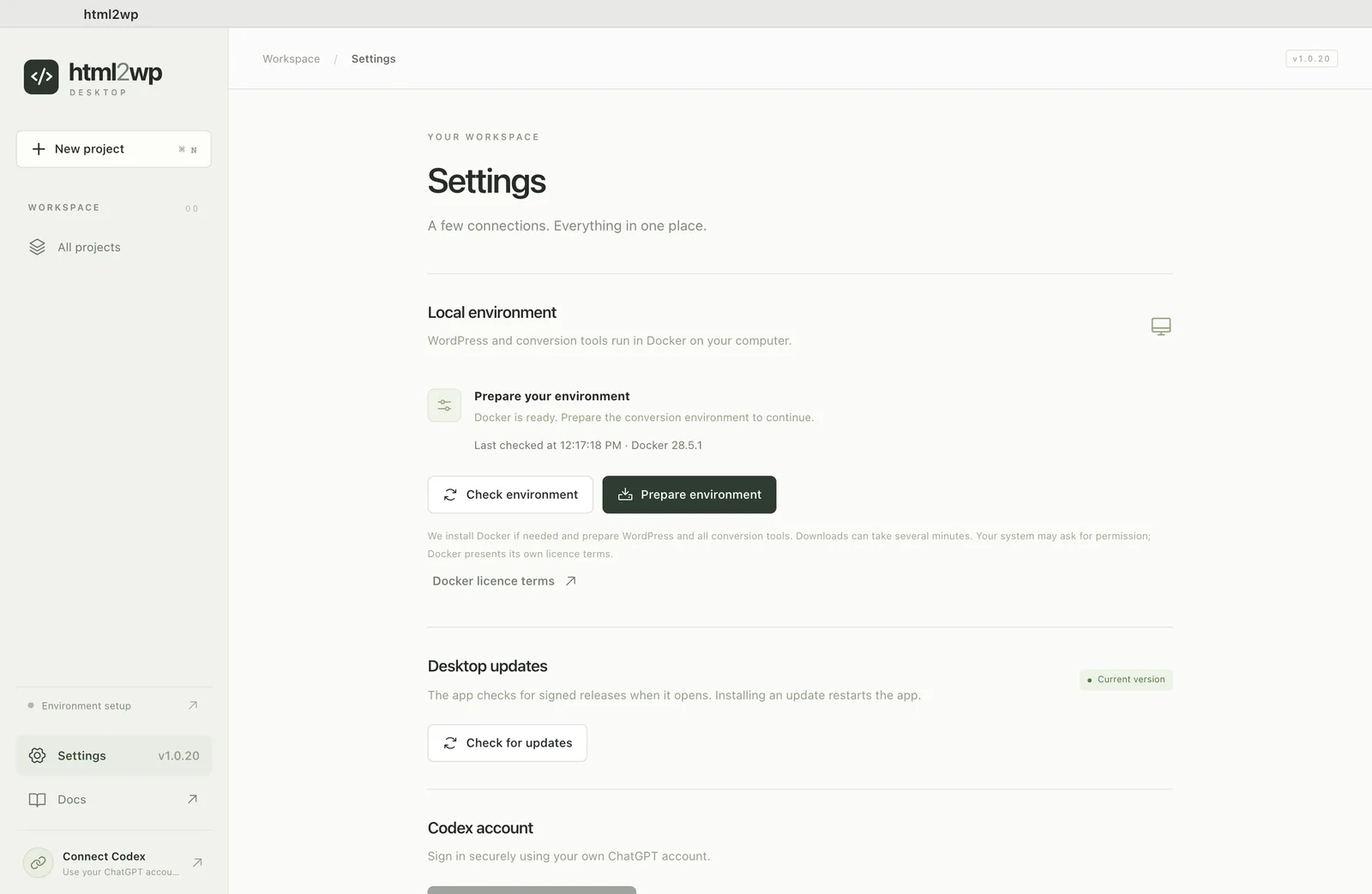Click the Last checked Docker 28.5.1 text
The width and height of the screenshot is (1372, 894).
click(588, 446)
